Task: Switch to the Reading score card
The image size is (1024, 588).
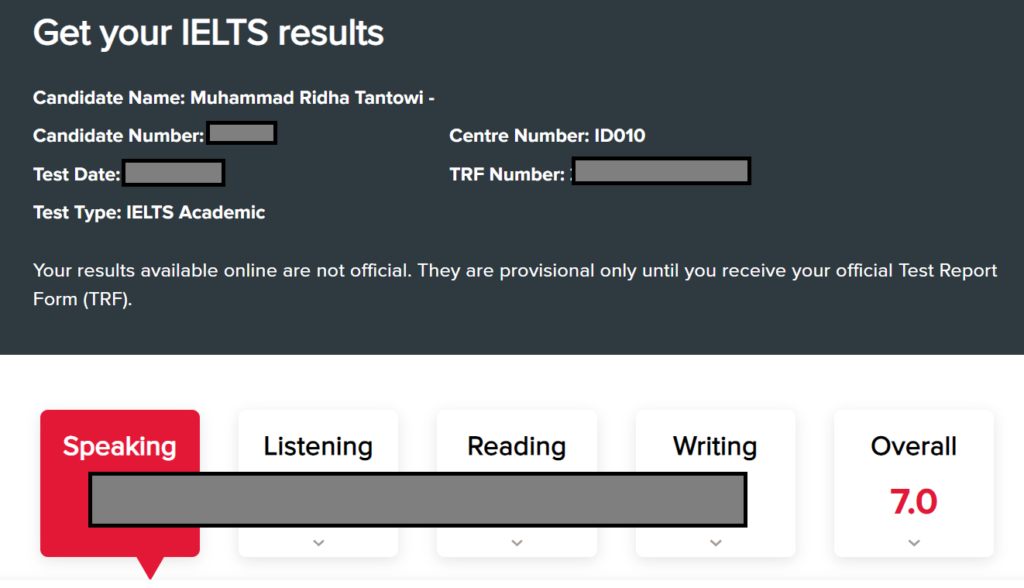Action: pyautogui.click(x=516, y=446)
